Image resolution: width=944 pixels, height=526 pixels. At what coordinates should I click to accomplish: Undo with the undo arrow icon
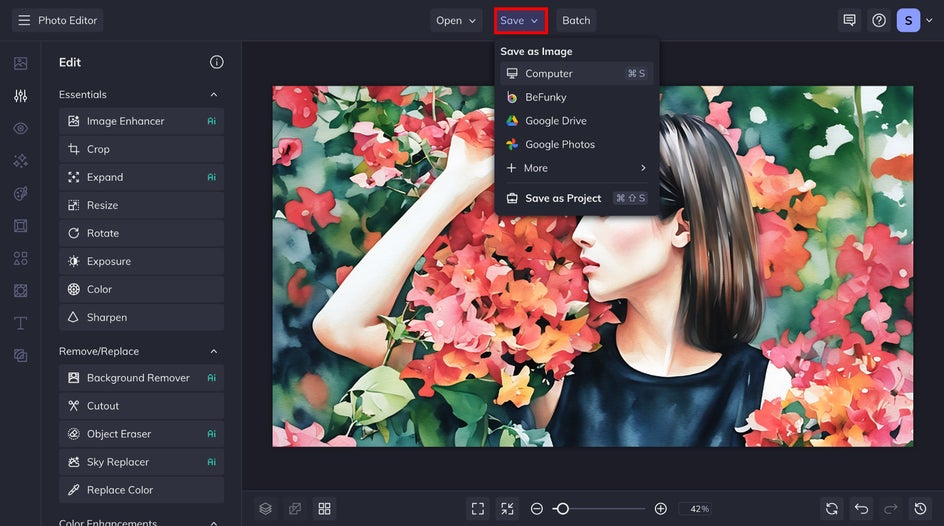pos(862,509)
